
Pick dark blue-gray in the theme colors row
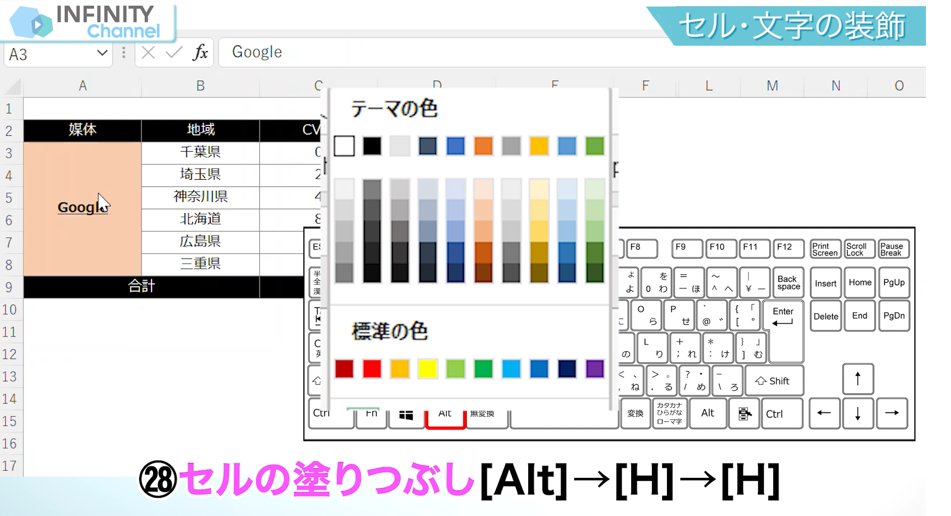(x=428, y=146)
